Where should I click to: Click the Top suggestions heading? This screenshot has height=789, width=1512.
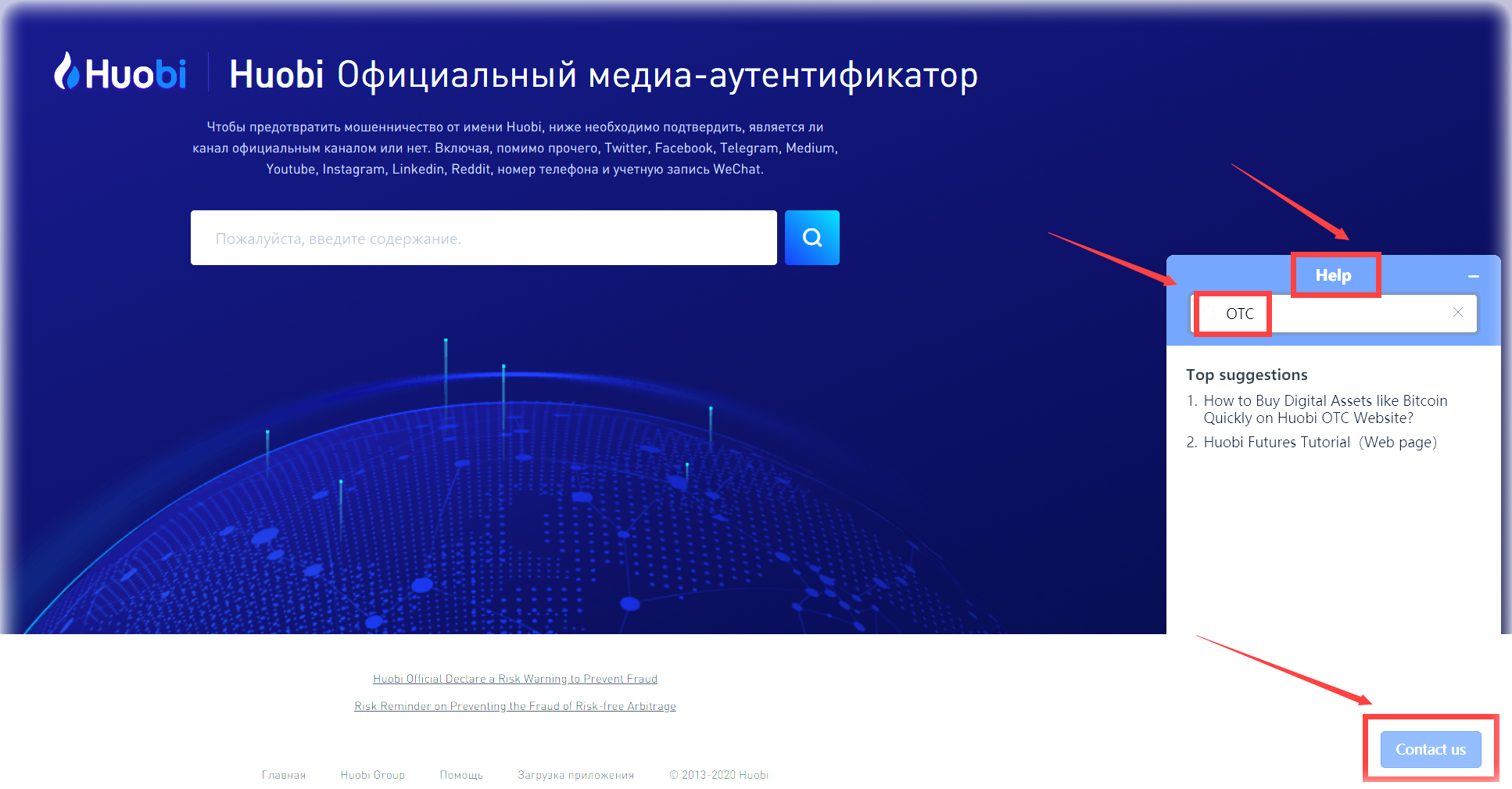click(x=1246, y=375)
